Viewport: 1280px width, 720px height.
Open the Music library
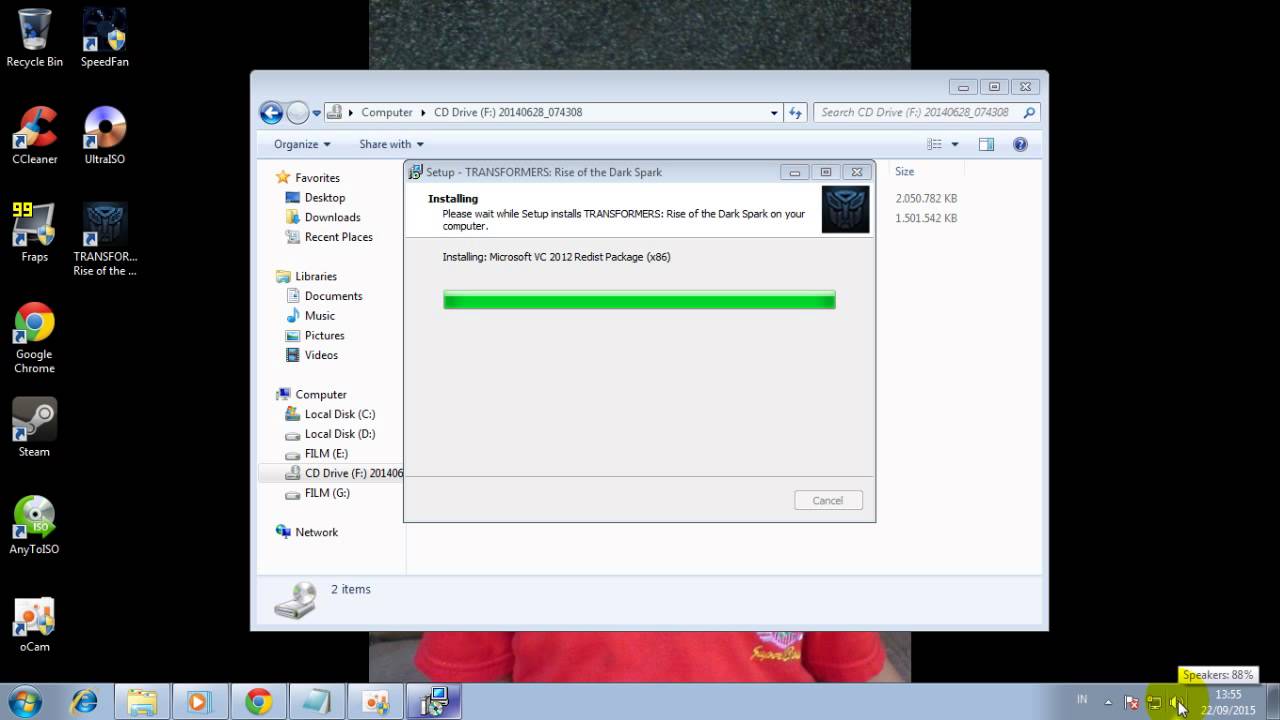click(320, 316)
